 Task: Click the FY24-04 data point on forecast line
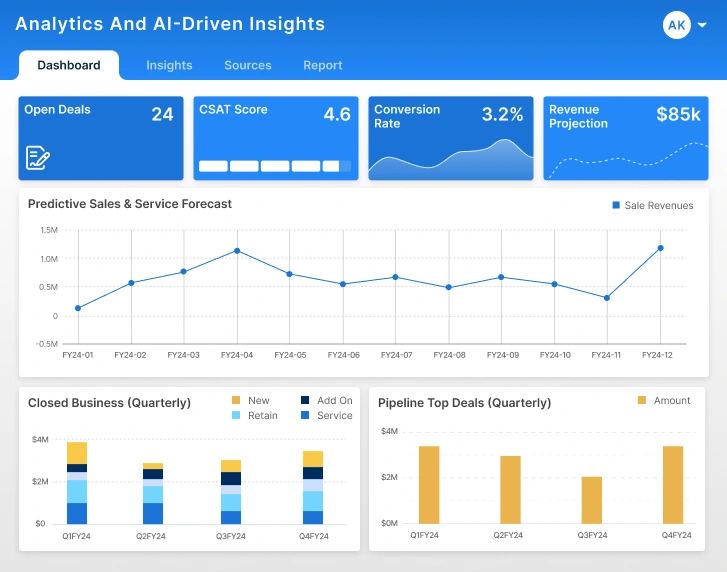(x=237, y=250)
